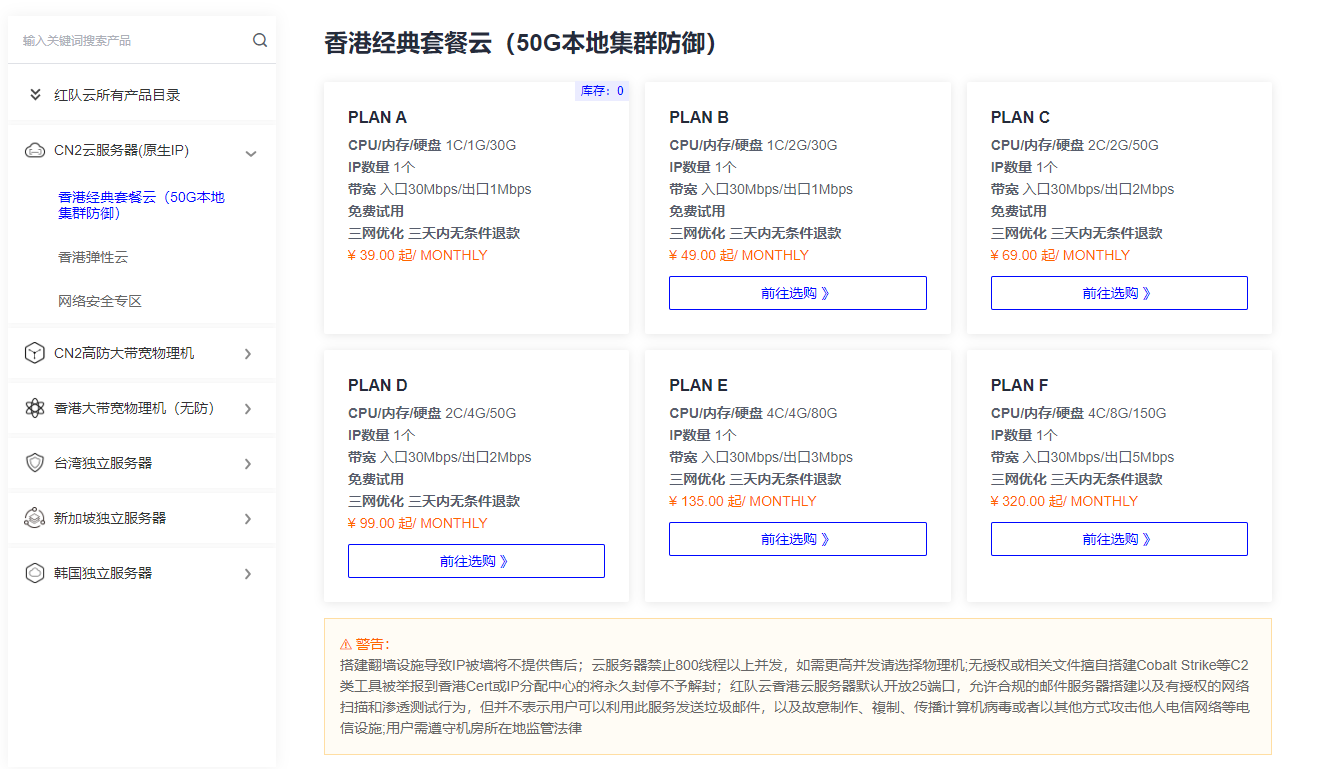The height and width of the screenshot is (769, 1344).
Task: Click the PLAN F card title
Action: pos(1020,385)
